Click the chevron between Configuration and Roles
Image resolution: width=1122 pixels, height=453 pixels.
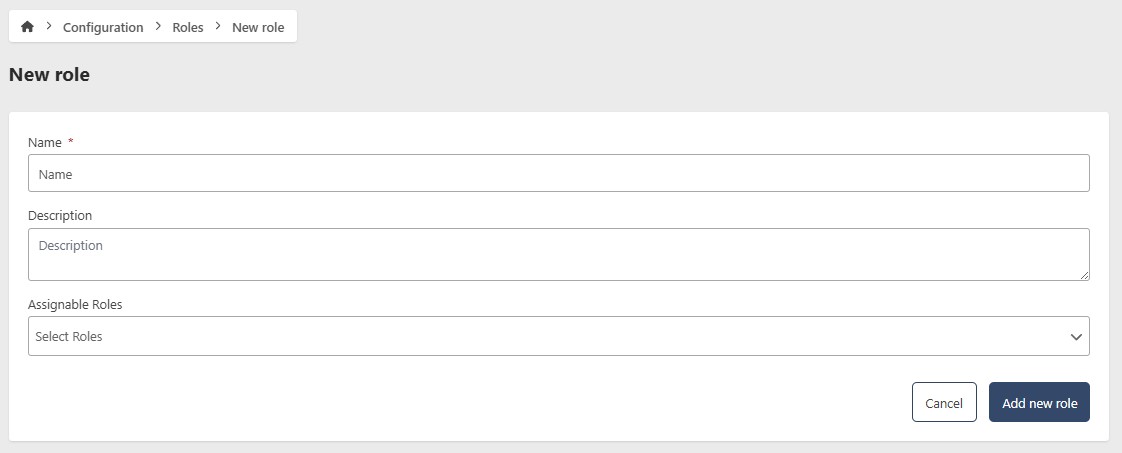[158, 26]
